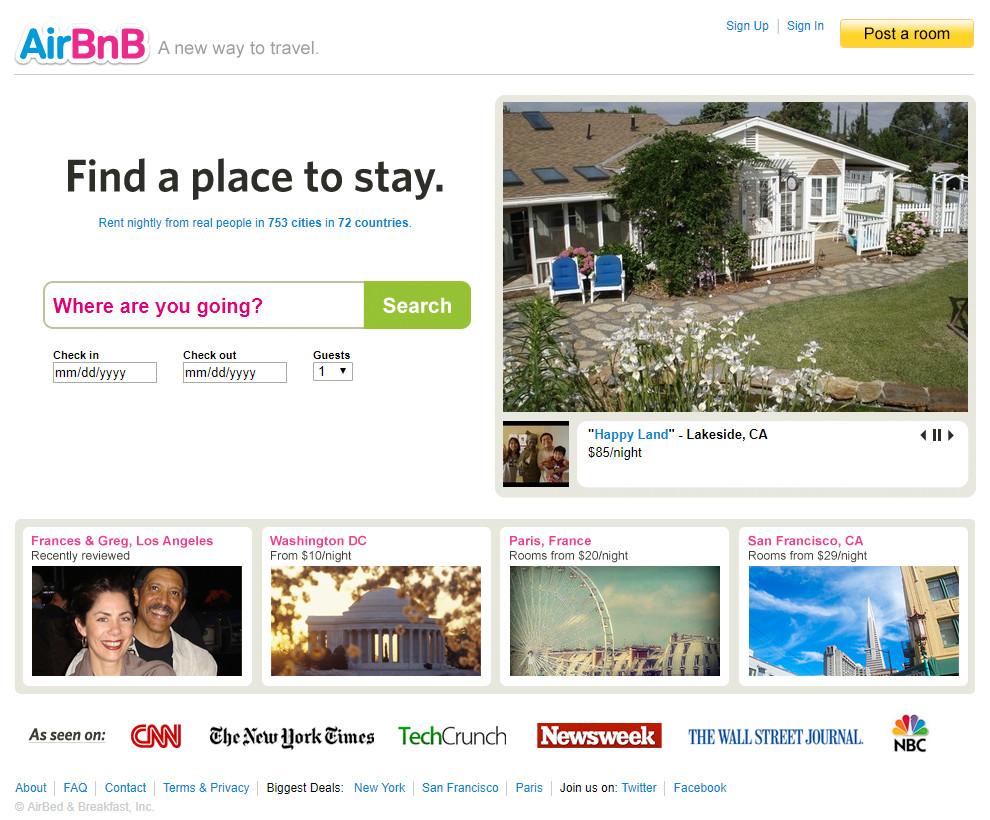Open the CNN logo
990x820 pixels.
[156, 736]
